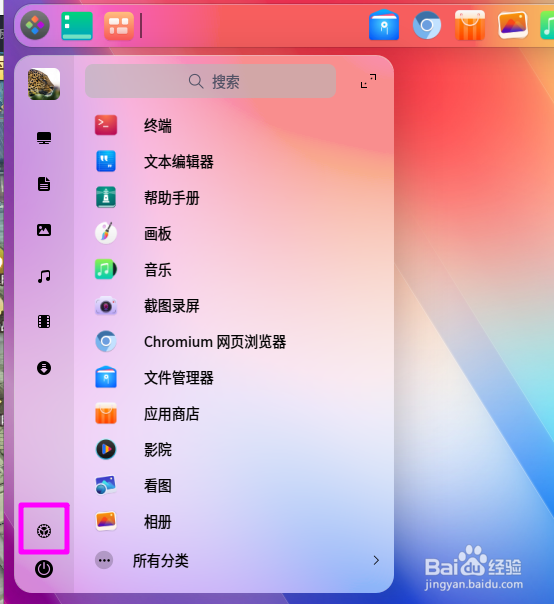The width and height of the screenshot is (554, 604).
Task: Select the 终端 label
Action: click(x=158, y=126)
